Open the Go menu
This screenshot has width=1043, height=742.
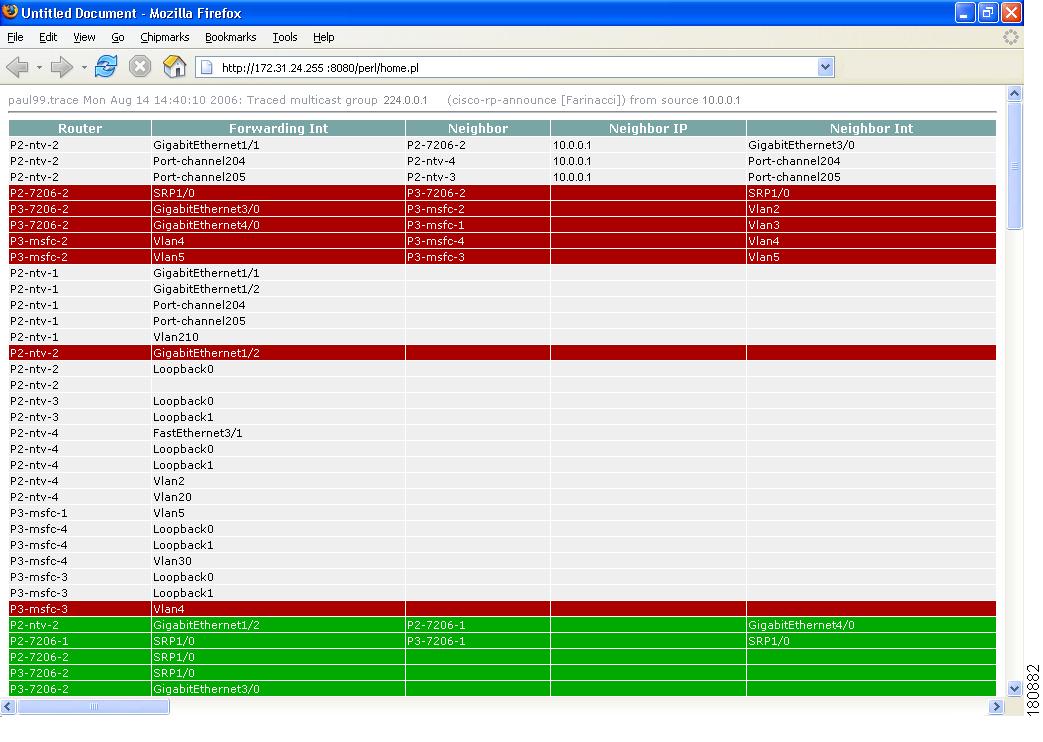(118, 37)
